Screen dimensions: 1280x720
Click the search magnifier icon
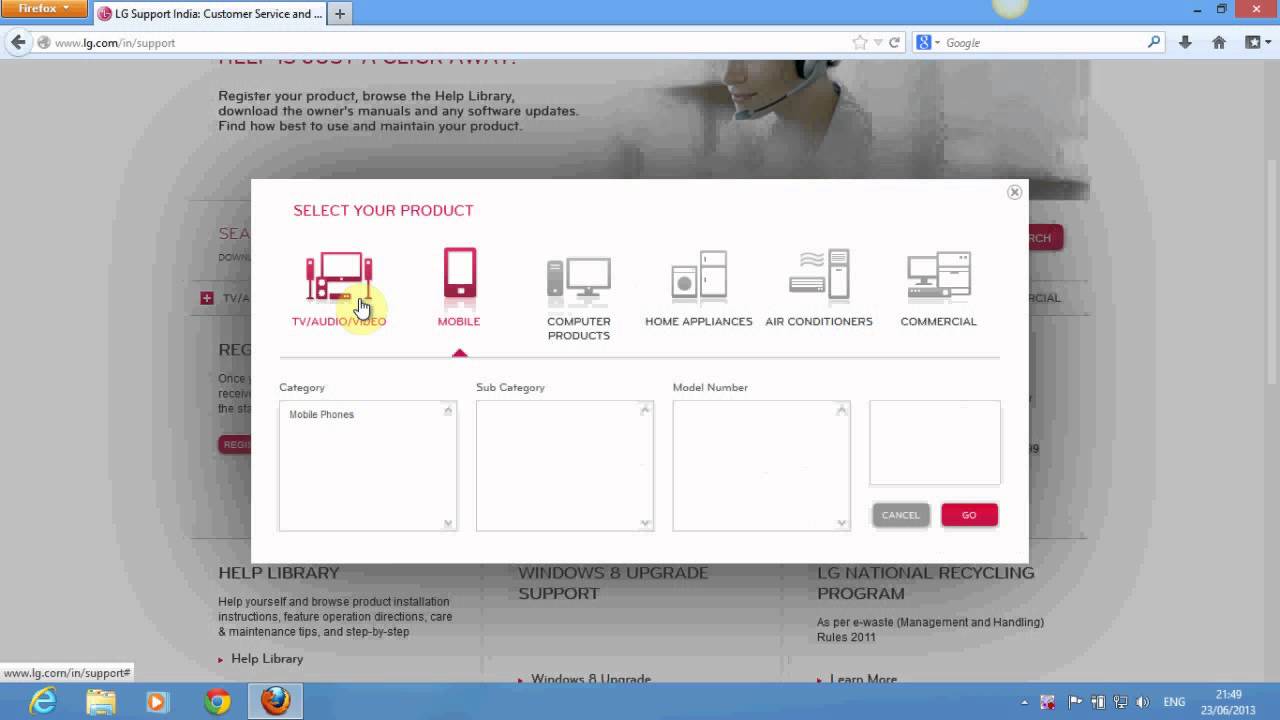(1154, 42)
